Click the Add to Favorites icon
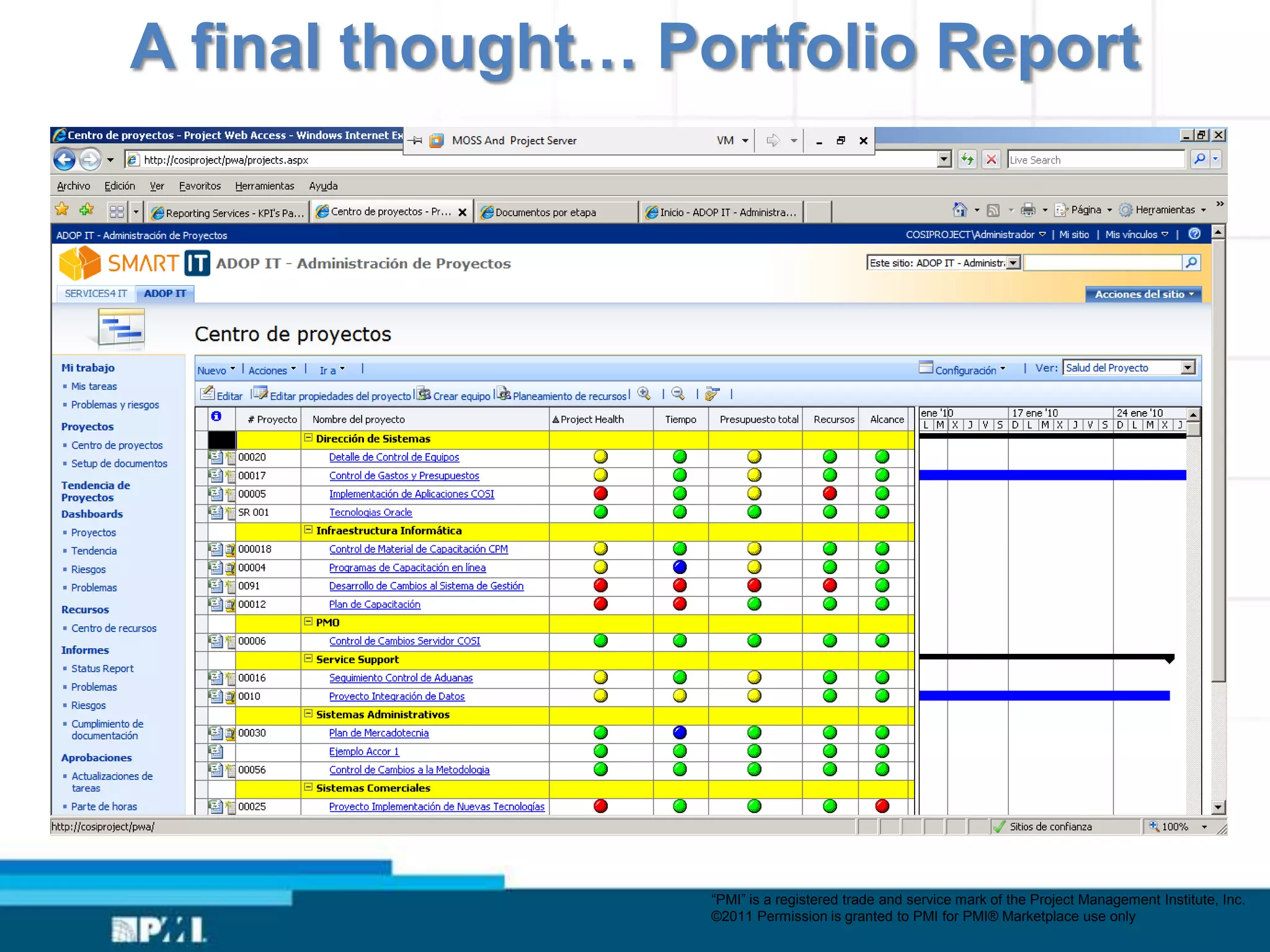This screenshot has width=1270, height=952. pyautogui.click(x=87, y=209)
